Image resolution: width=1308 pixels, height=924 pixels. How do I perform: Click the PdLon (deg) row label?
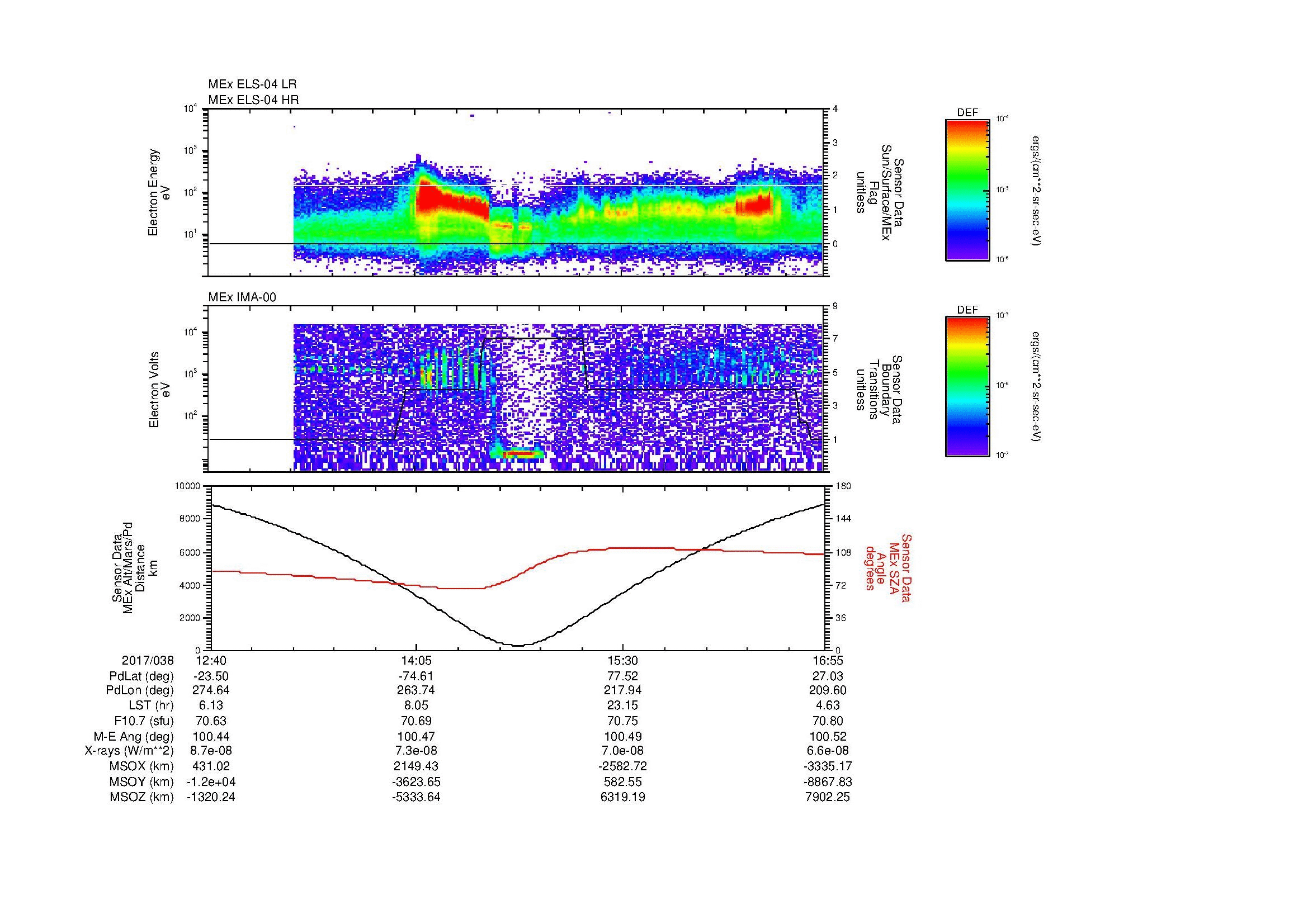(140, 690)
